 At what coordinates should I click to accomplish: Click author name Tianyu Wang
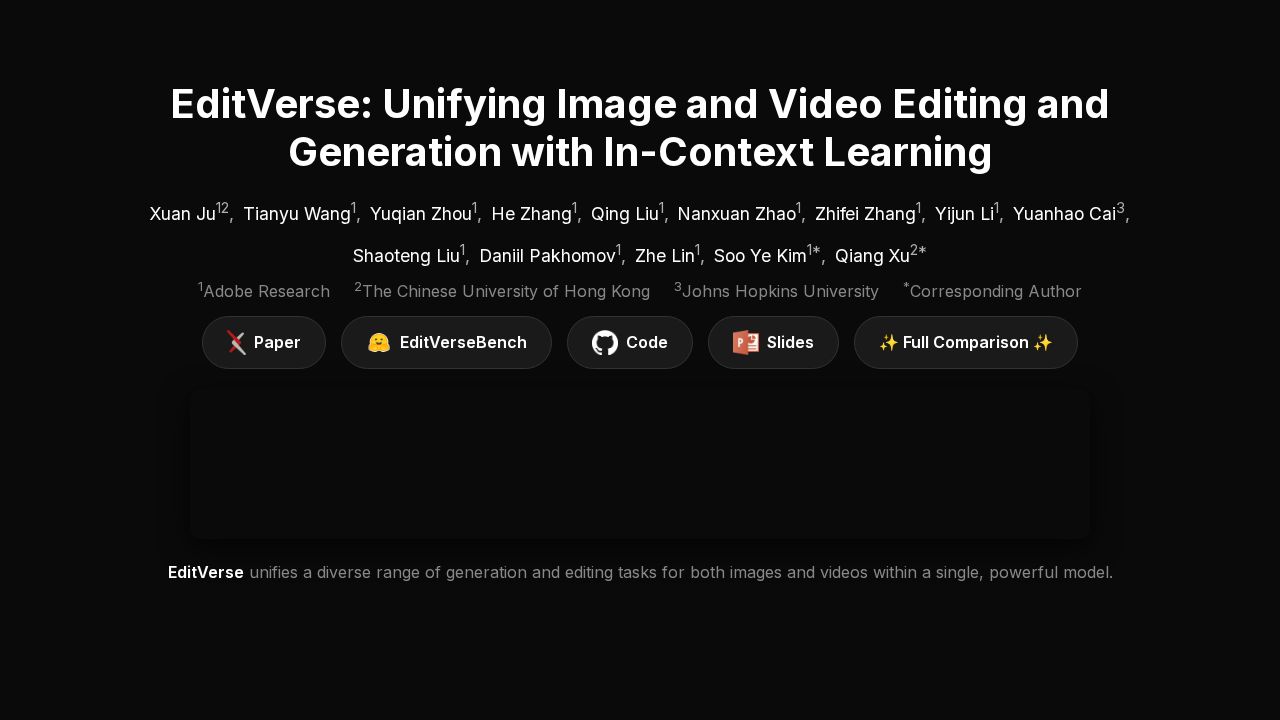pos(297,214)
